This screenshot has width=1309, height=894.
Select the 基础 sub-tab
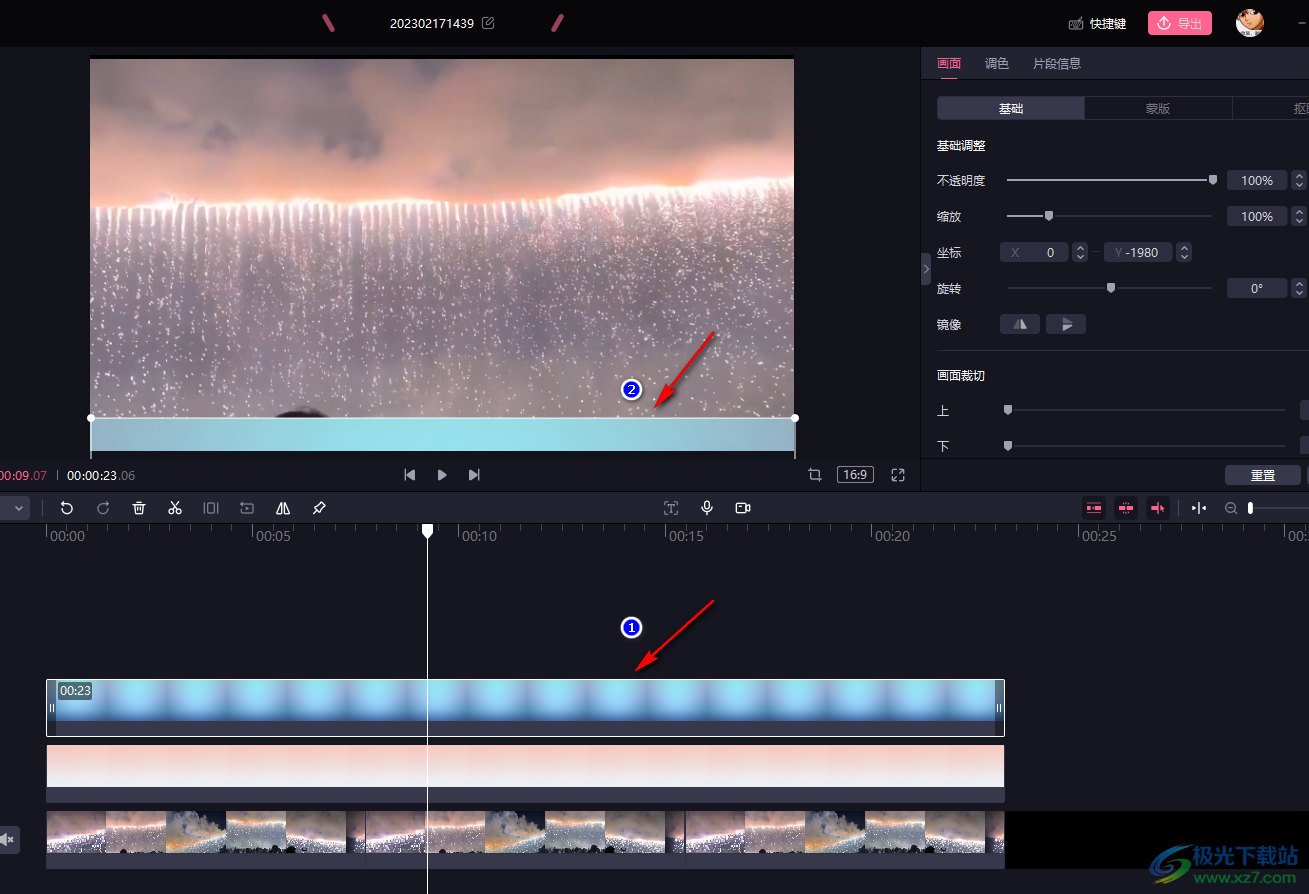(x=1011, y=108)
